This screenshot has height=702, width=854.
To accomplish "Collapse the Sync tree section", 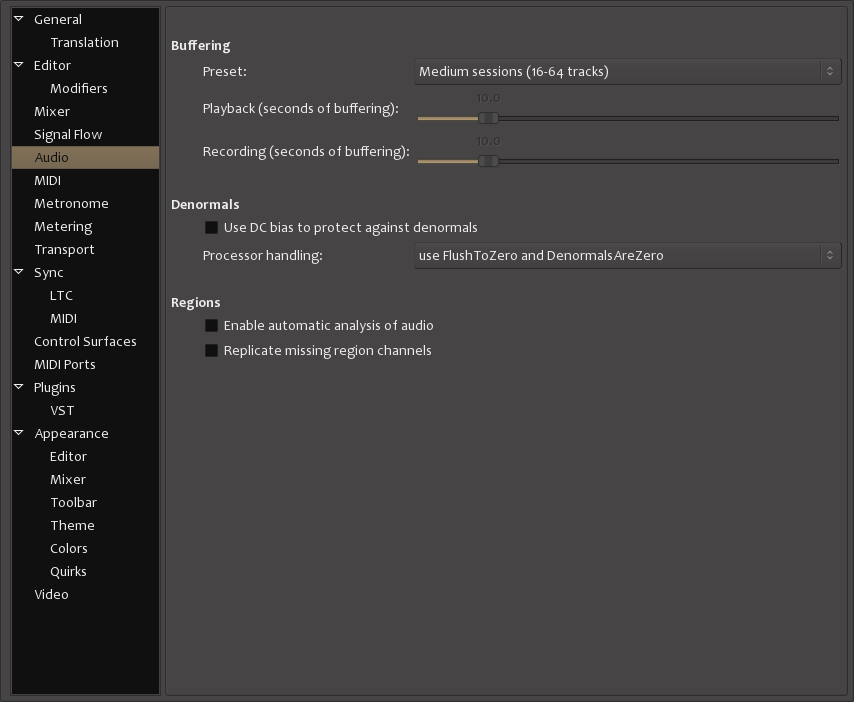I will point(19,272).
